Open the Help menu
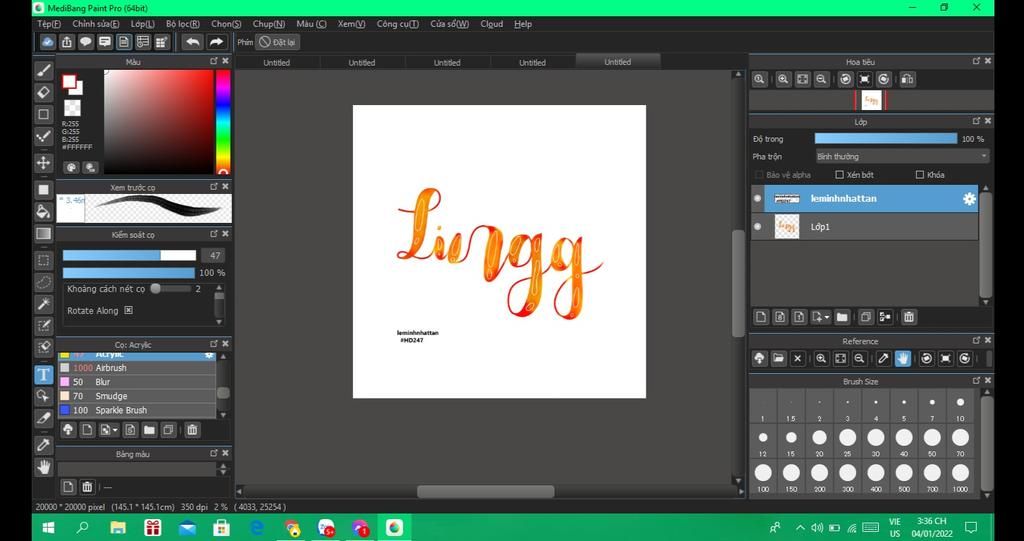1024x541 pixels. (523, 24)
